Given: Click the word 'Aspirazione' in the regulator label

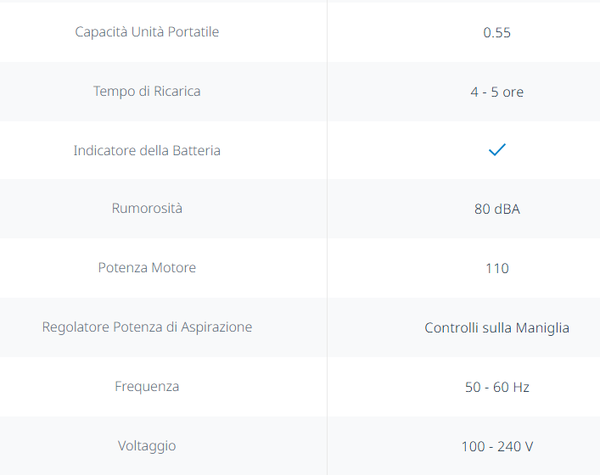Looking at the screenshot, I should pos(215,327).
